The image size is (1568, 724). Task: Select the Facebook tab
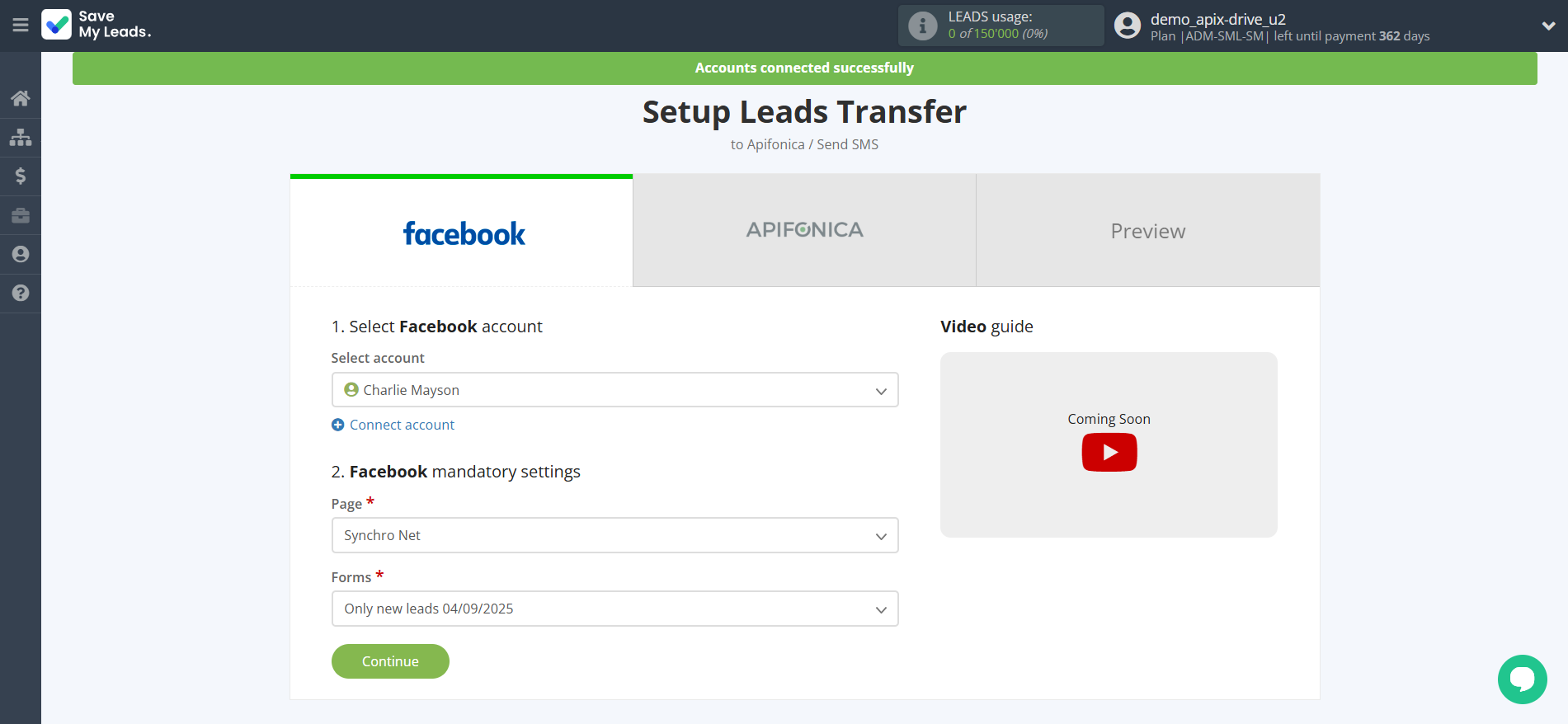[x=462, y=233]
